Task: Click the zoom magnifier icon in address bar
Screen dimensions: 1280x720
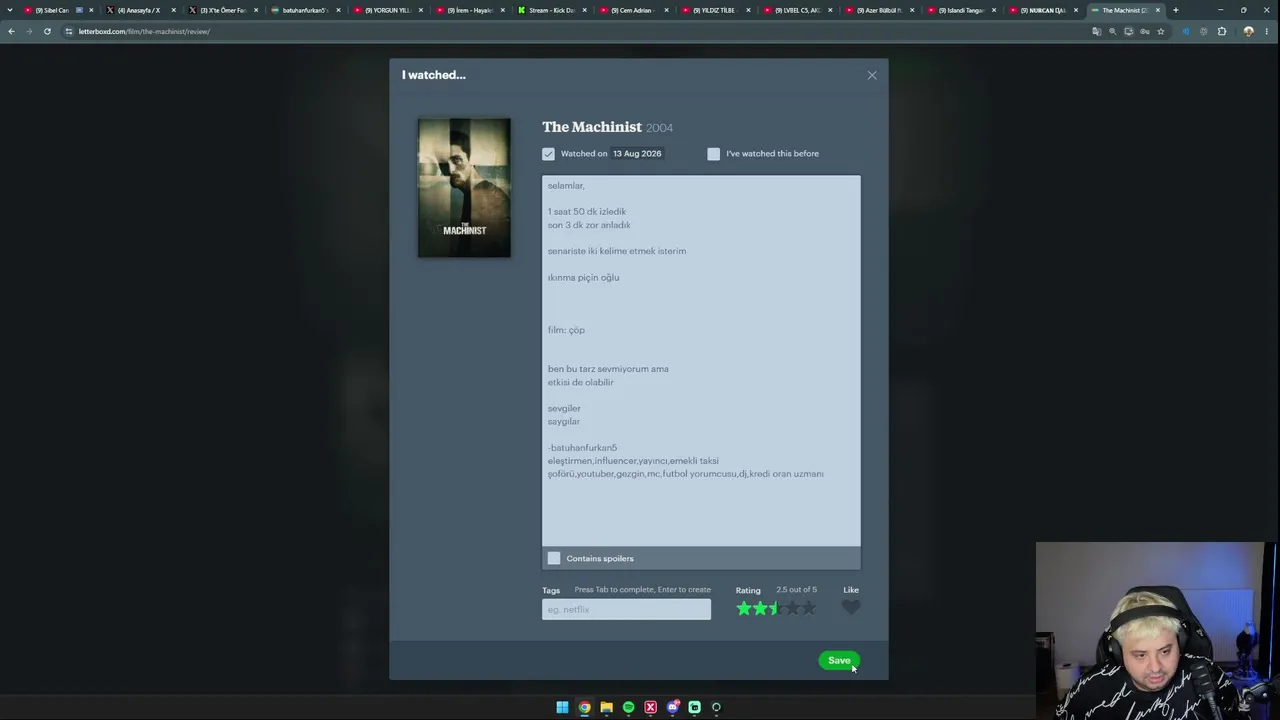Action: click(1112, 31)
